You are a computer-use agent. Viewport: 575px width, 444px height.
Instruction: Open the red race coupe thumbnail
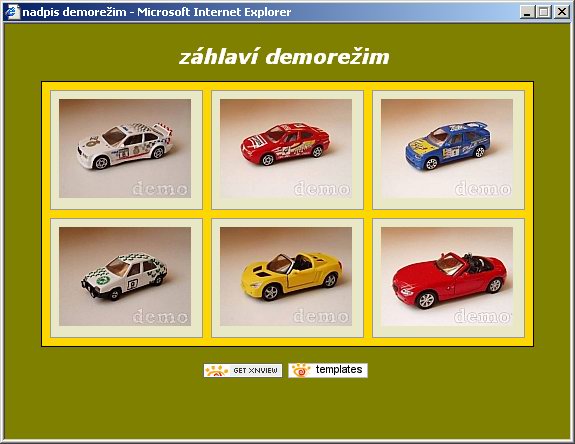pyautogui.click(x=286, y=148)
